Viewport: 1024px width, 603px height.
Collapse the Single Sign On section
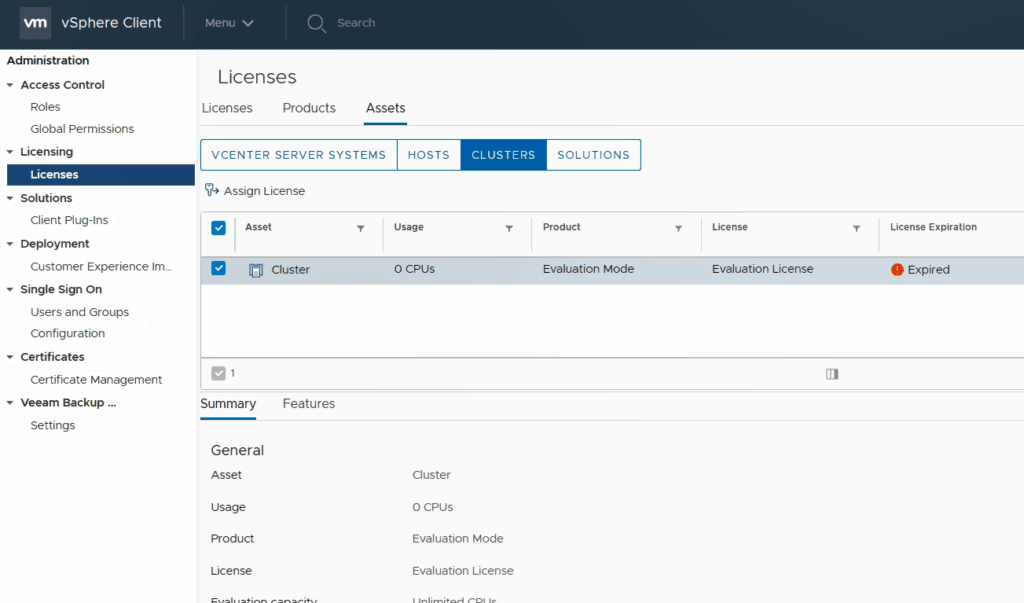tap(10, 289)
